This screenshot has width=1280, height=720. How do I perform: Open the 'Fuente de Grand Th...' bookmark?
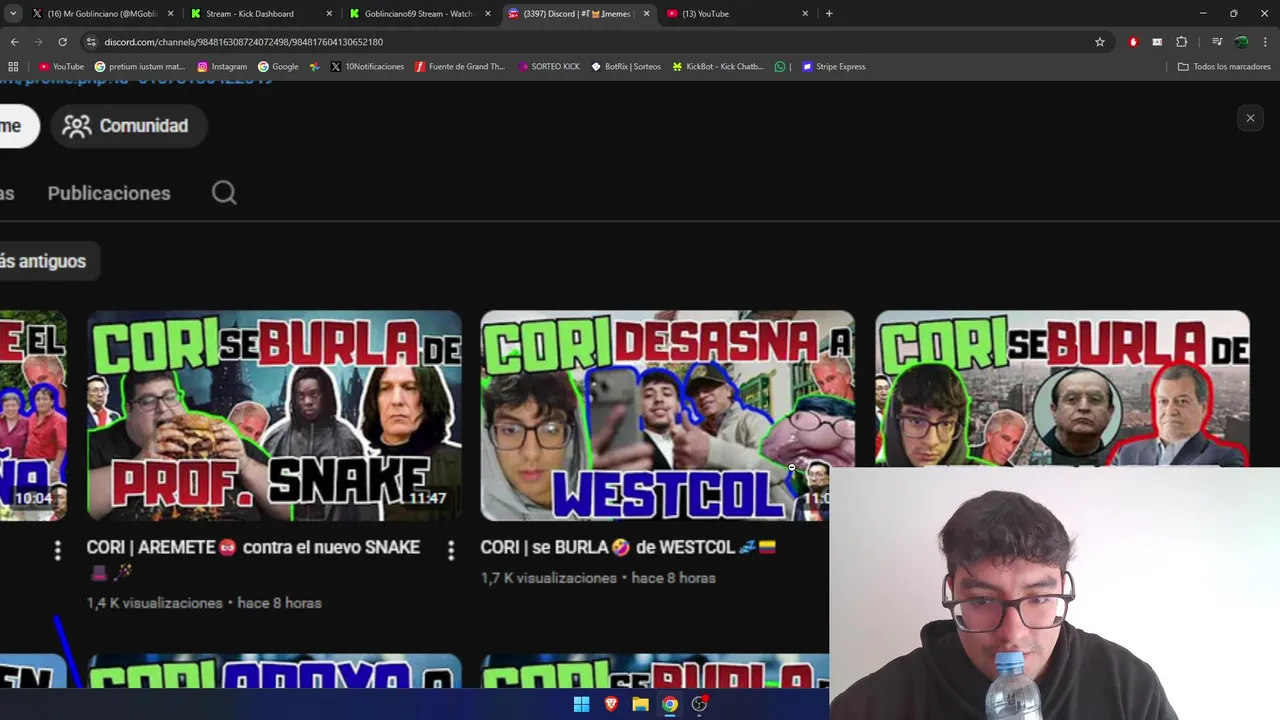[x=460, y=67]
